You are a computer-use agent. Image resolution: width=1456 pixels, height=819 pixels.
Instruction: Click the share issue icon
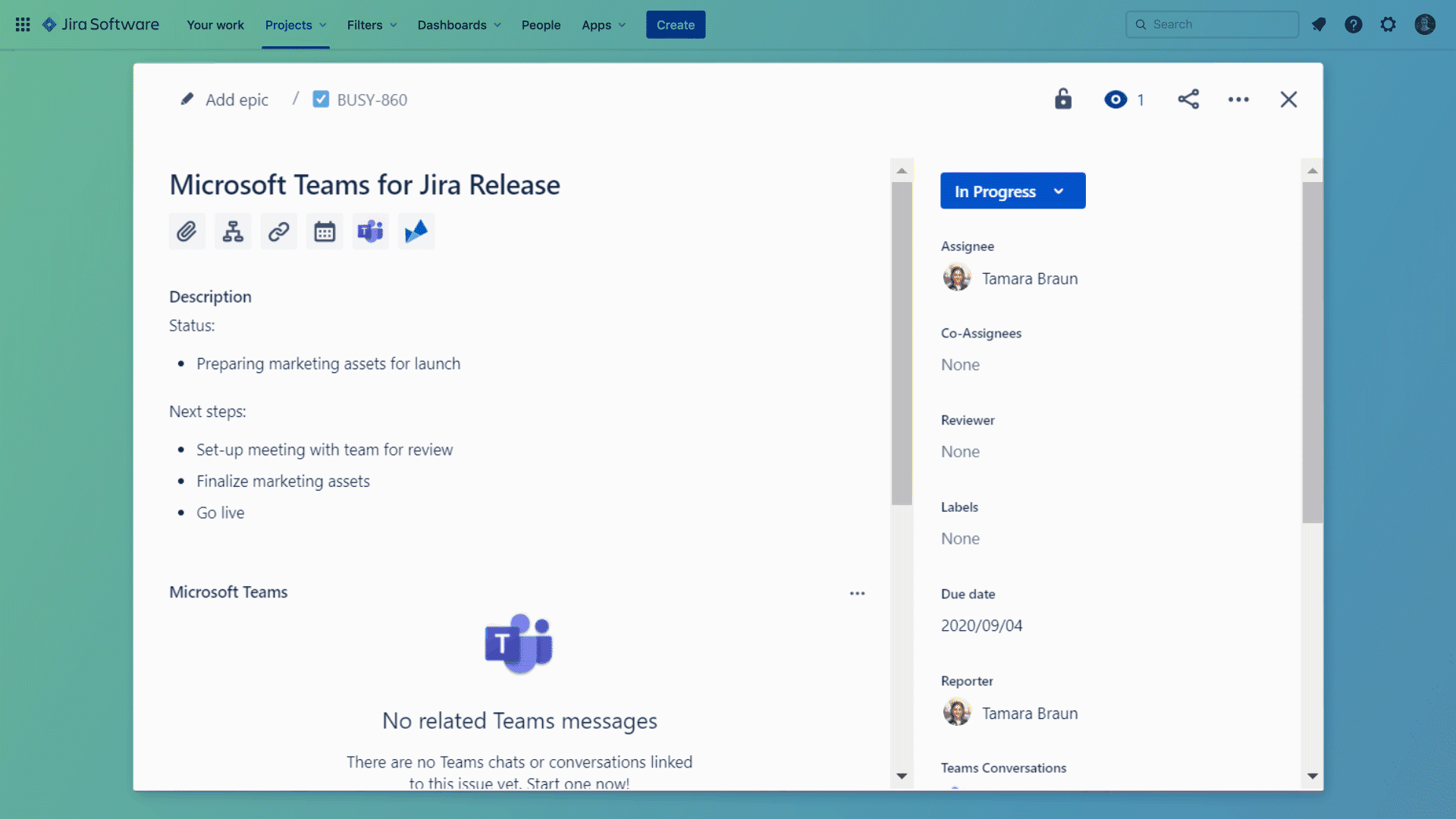click(1188, 99)
